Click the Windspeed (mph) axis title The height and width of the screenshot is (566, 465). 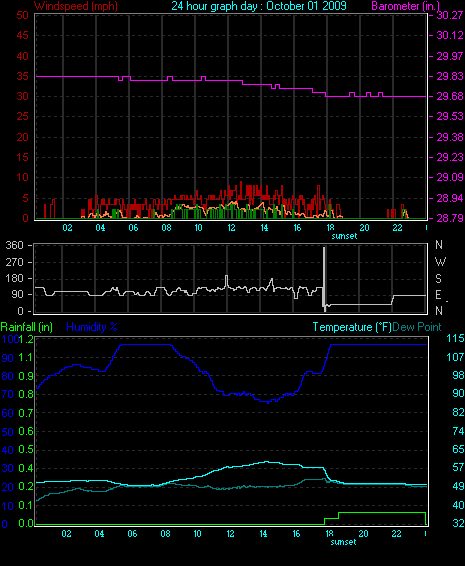[76, 6]
